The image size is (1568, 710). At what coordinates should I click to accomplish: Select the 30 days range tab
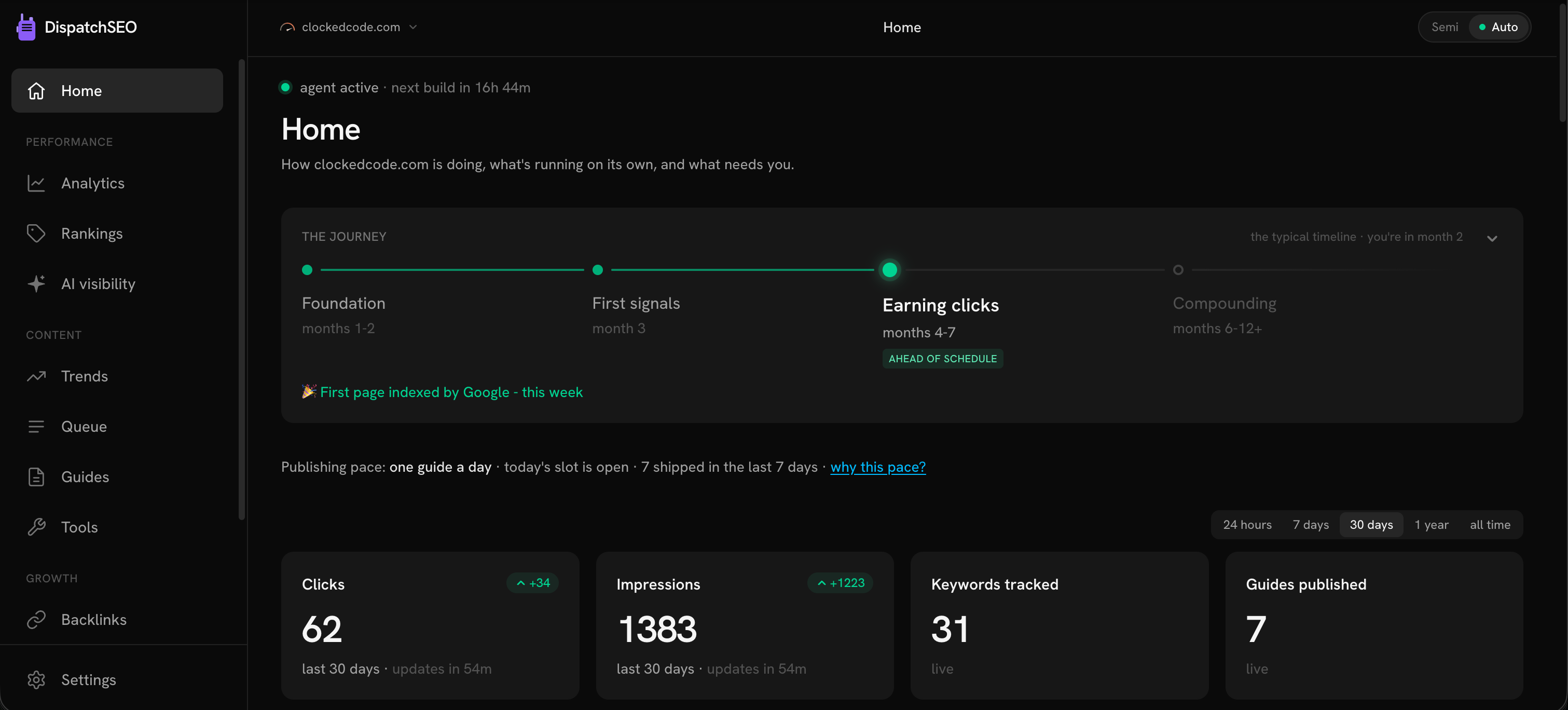click(1371, 525)
